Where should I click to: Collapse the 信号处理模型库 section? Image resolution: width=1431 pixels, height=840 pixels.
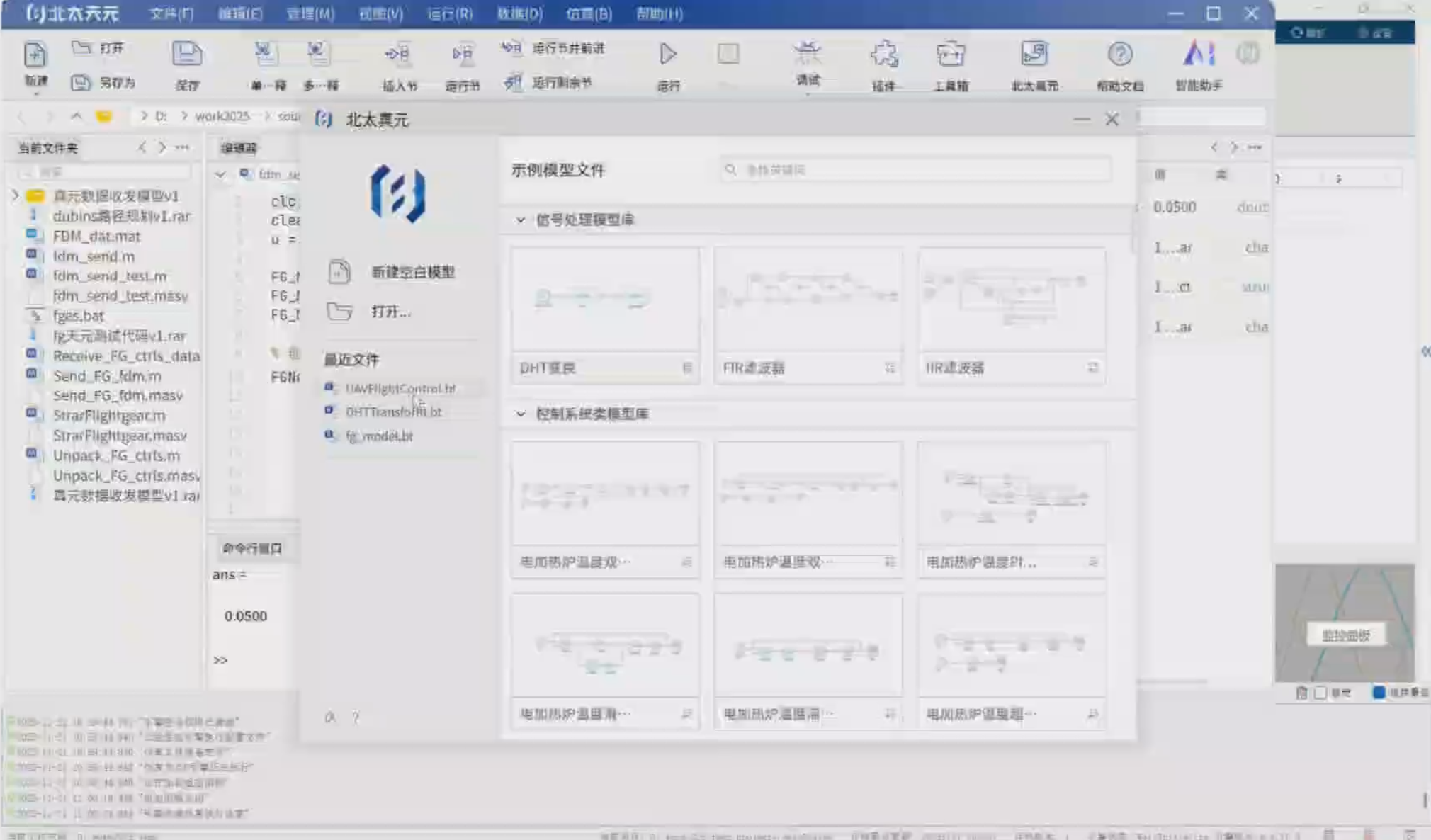[521, 220]
